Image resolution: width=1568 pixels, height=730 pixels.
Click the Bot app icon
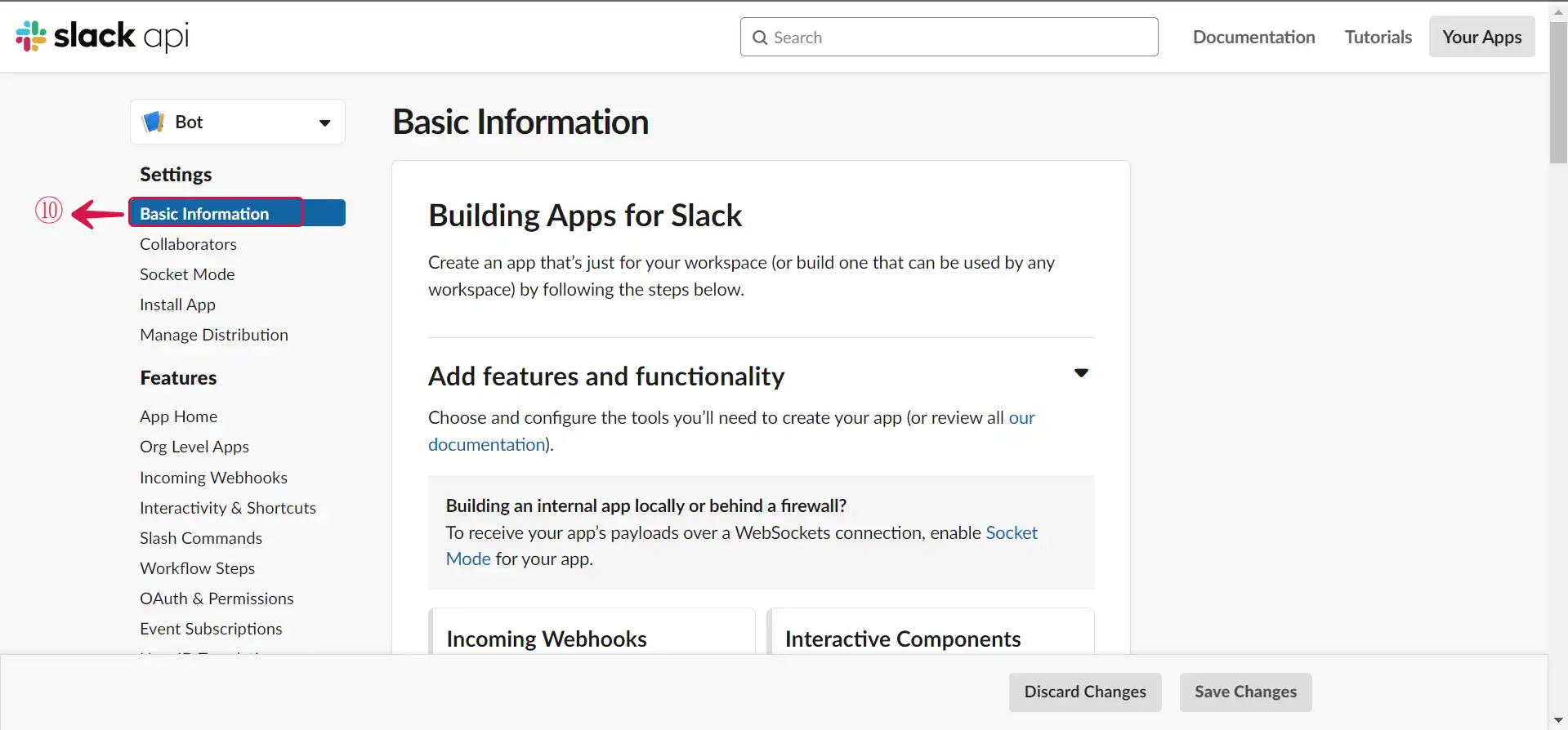[x=153, y=122]
